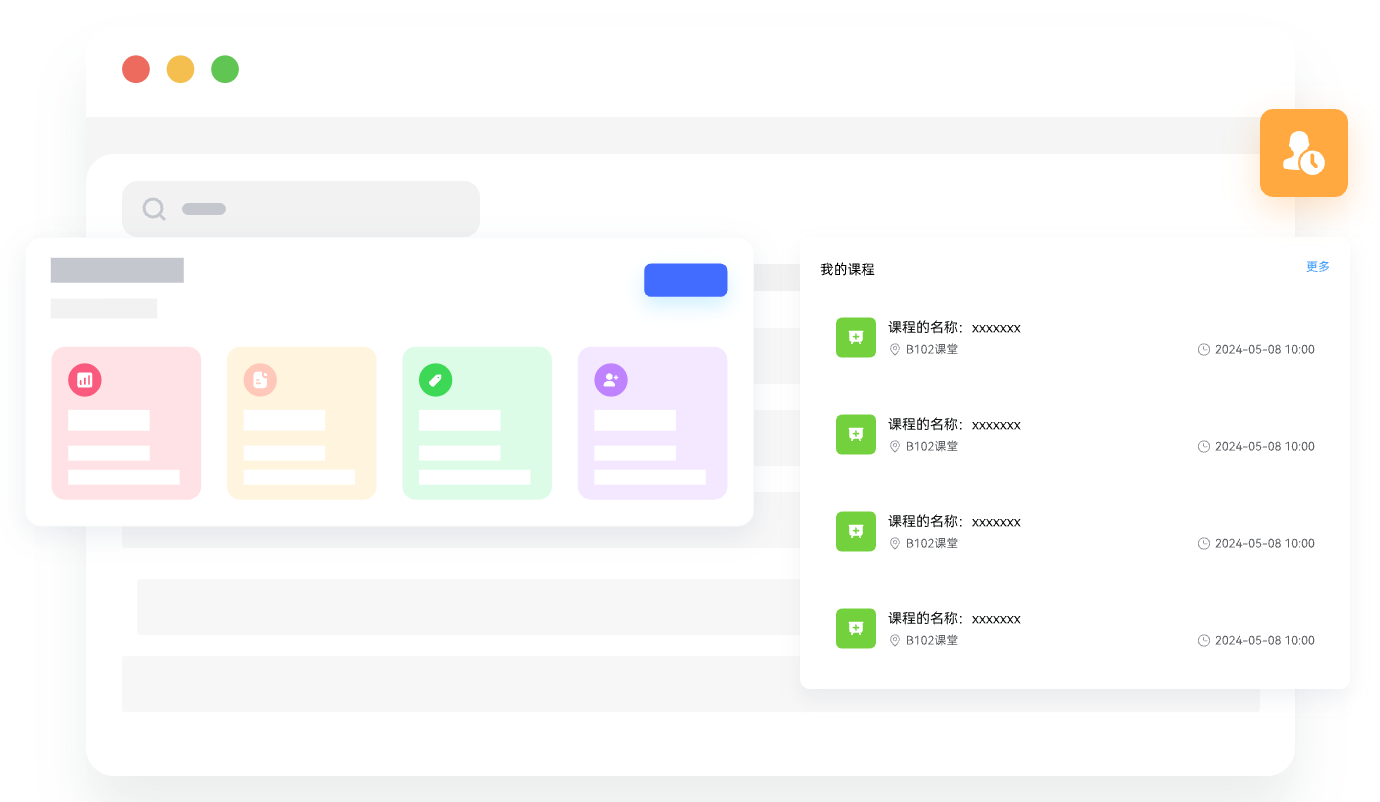
Task: Click the 我的课程 panel heading
Action: pos(847,269)
